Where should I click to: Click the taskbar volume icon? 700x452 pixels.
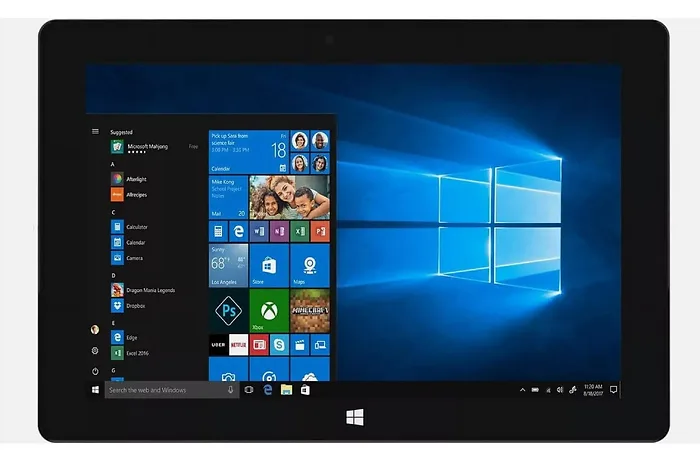point(560,389)
